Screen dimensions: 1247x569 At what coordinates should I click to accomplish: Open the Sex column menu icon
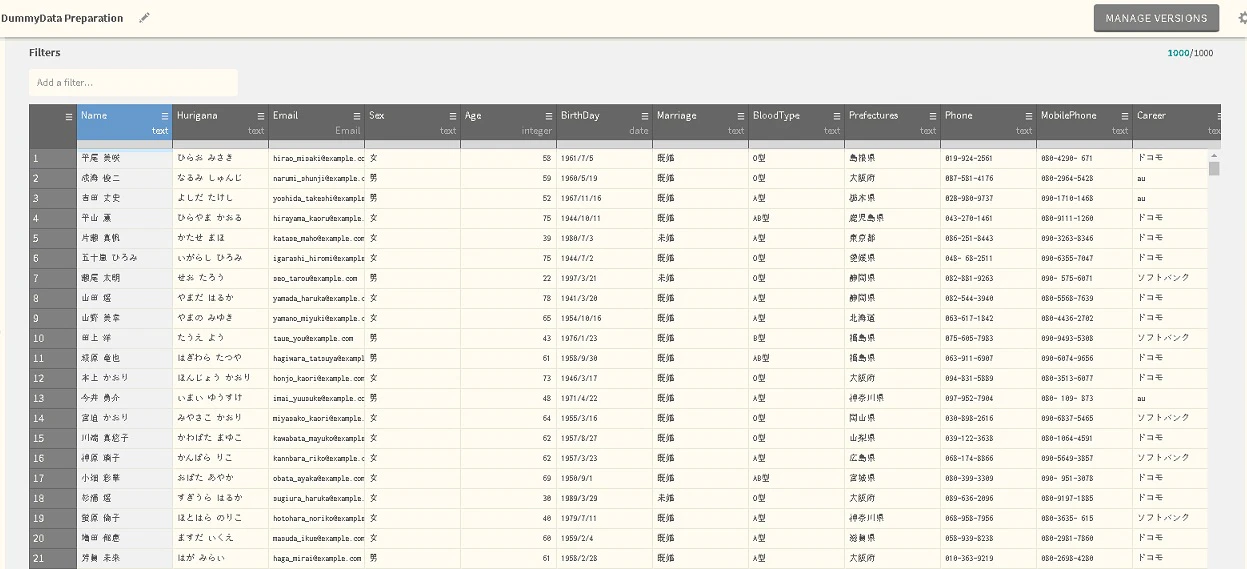453,116
